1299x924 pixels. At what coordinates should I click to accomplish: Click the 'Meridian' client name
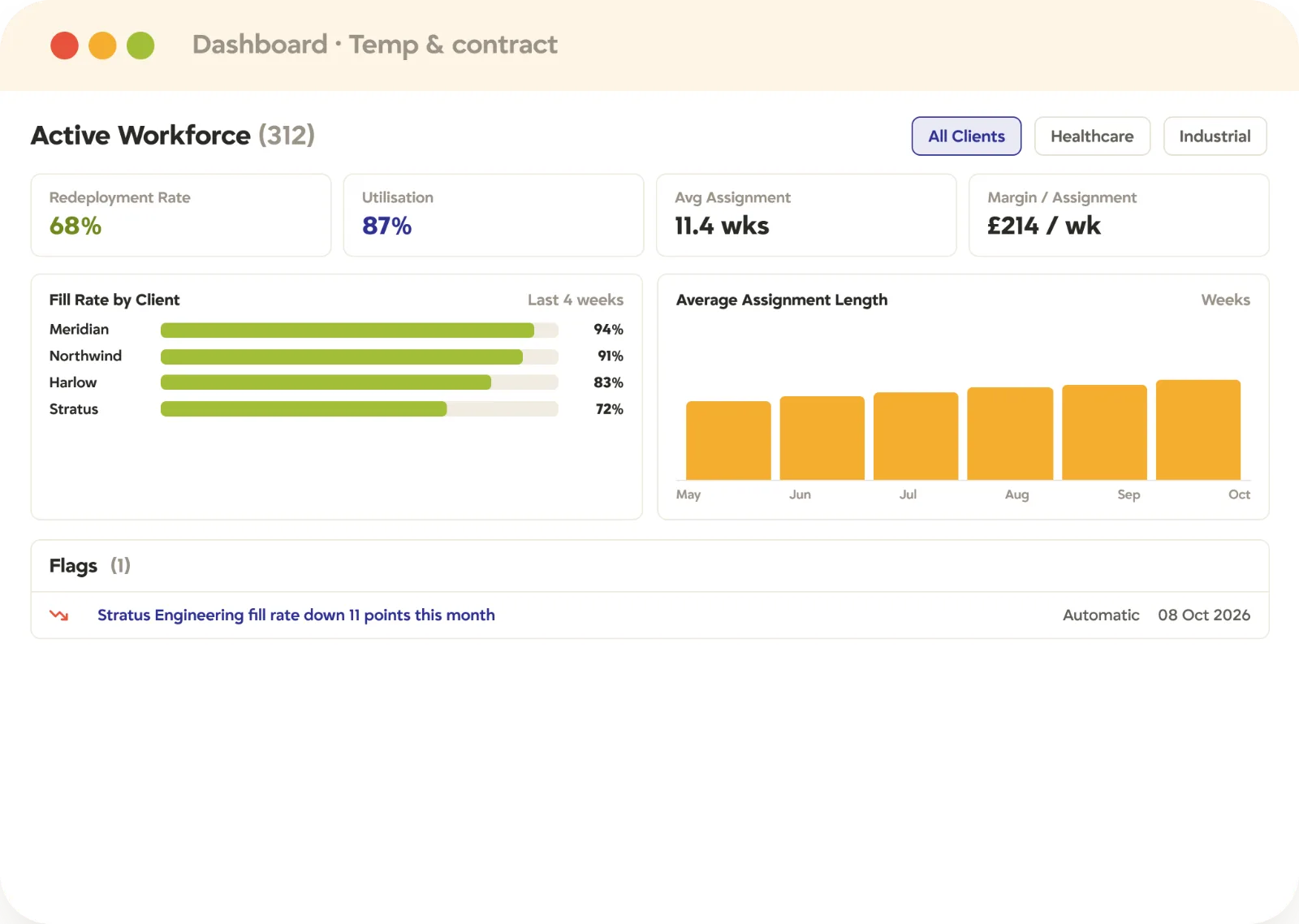(79, 330)
